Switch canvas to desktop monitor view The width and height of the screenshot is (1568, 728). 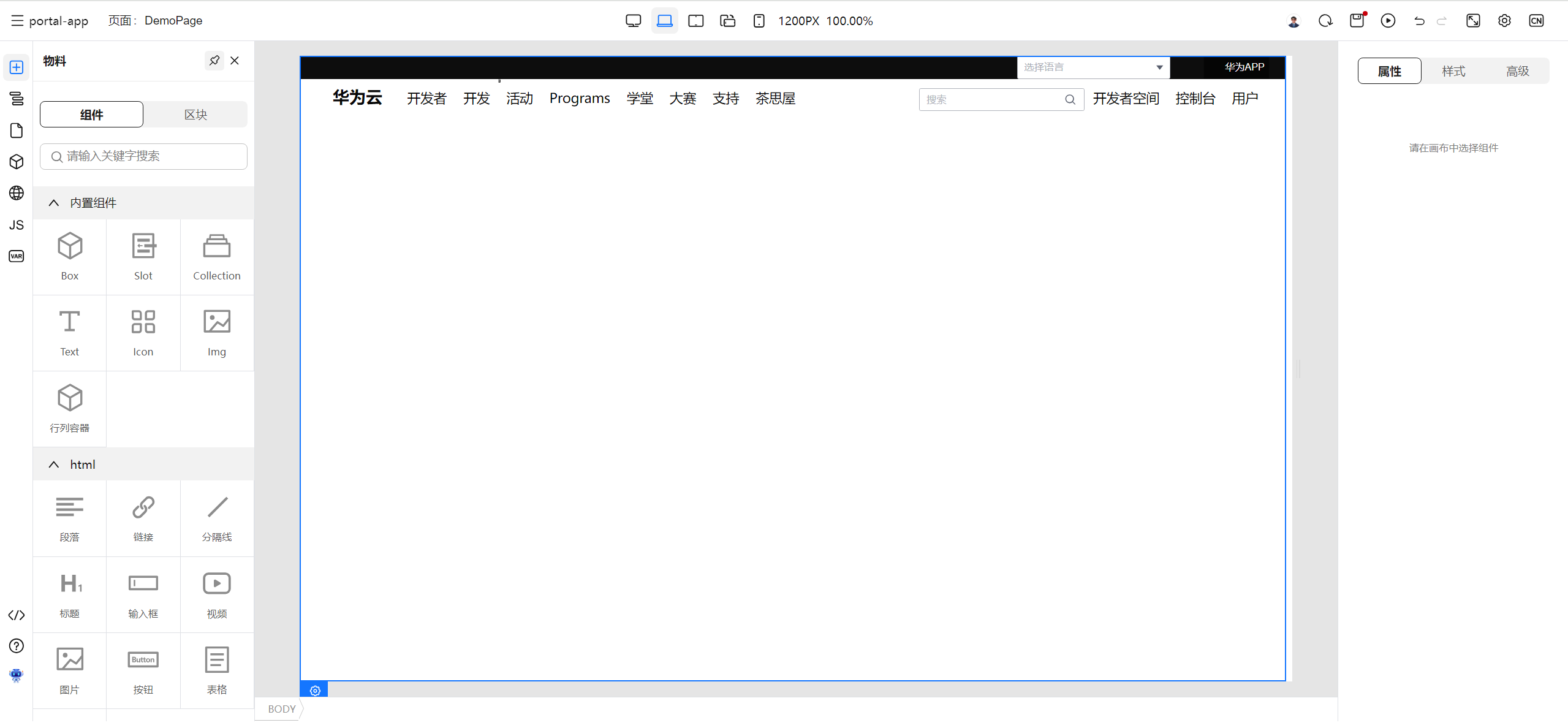point(633,21)
